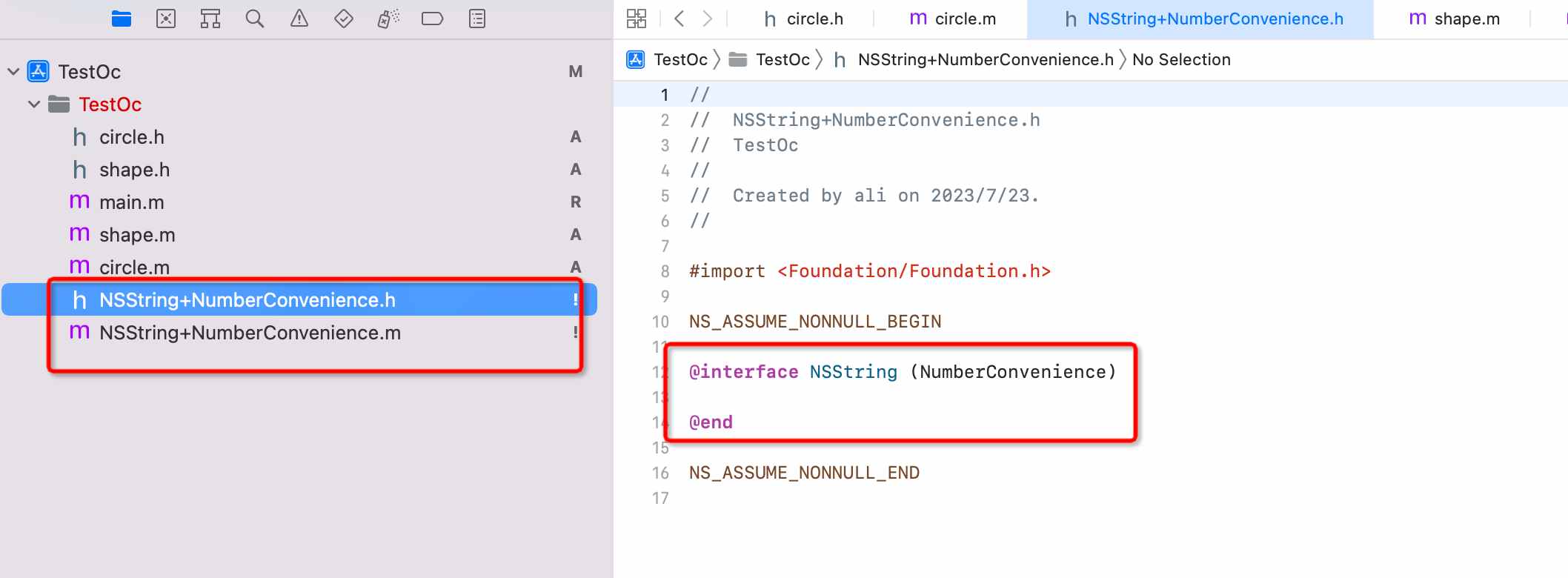This screenshot has width=1568, height=578.
Task: Open the Source Control navigator
Action: [x=166, y=19]
